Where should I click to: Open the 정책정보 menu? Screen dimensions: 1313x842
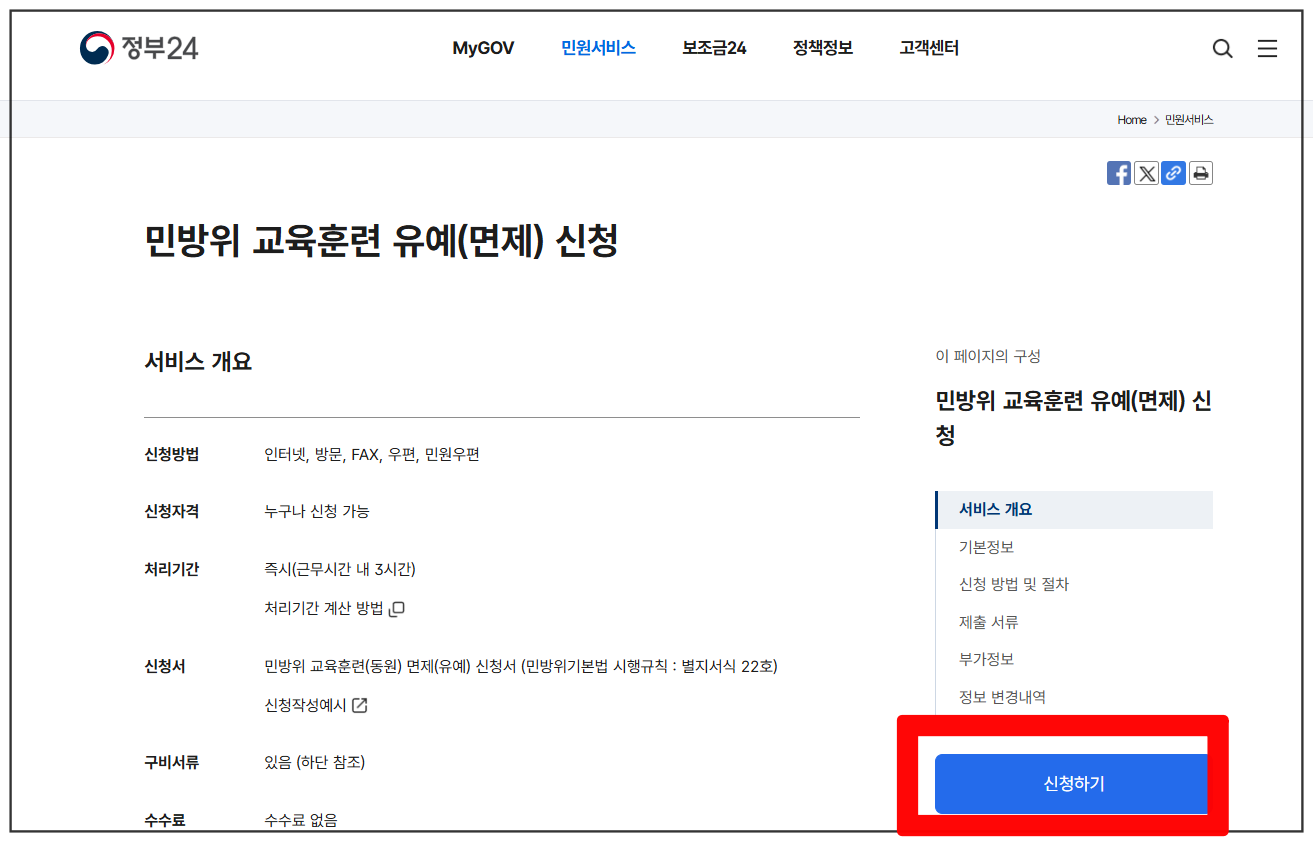(x=821, y=47)
